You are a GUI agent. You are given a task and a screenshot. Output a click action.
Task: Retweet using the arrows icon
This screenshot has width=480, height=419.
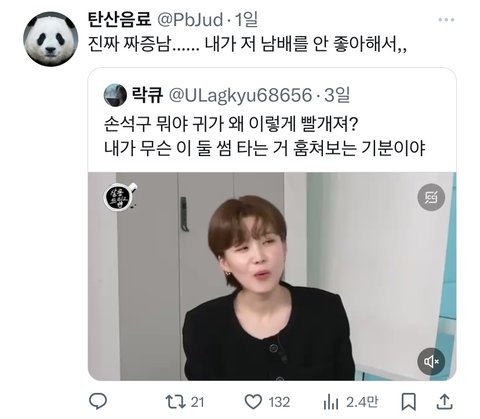(x=176, y=402)
